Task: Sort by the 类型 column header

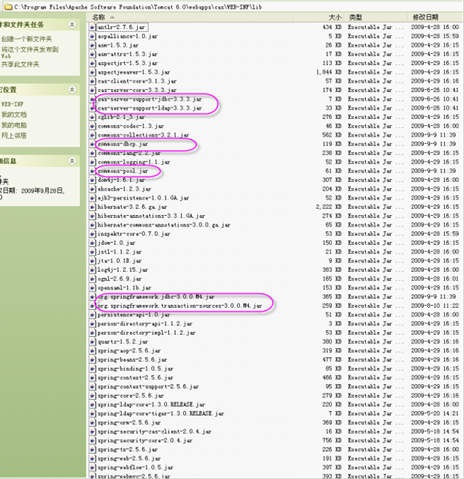Action: [355, 17]
